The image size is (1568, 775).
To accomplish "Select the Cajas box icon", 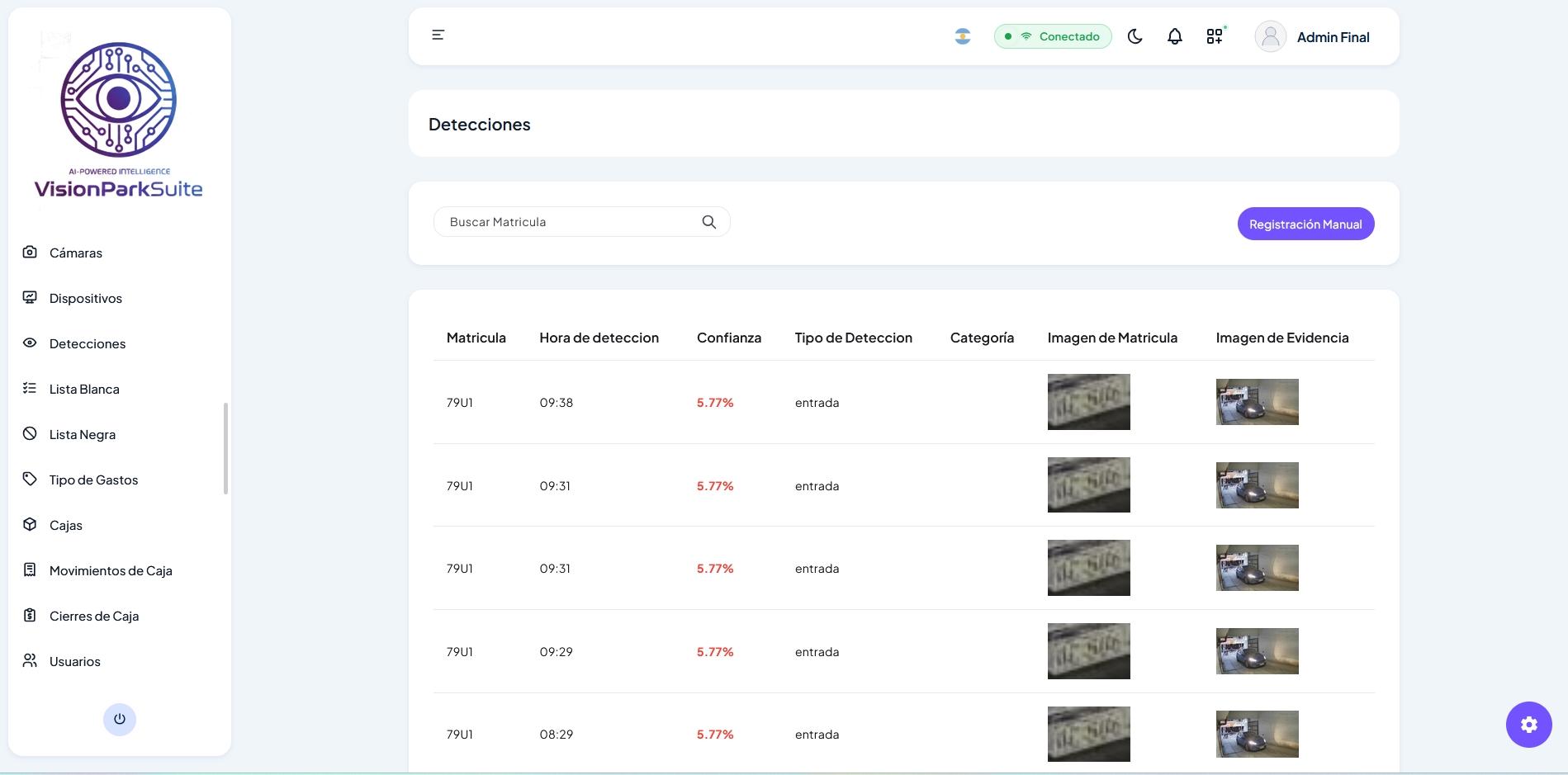I will pos(30,525).
